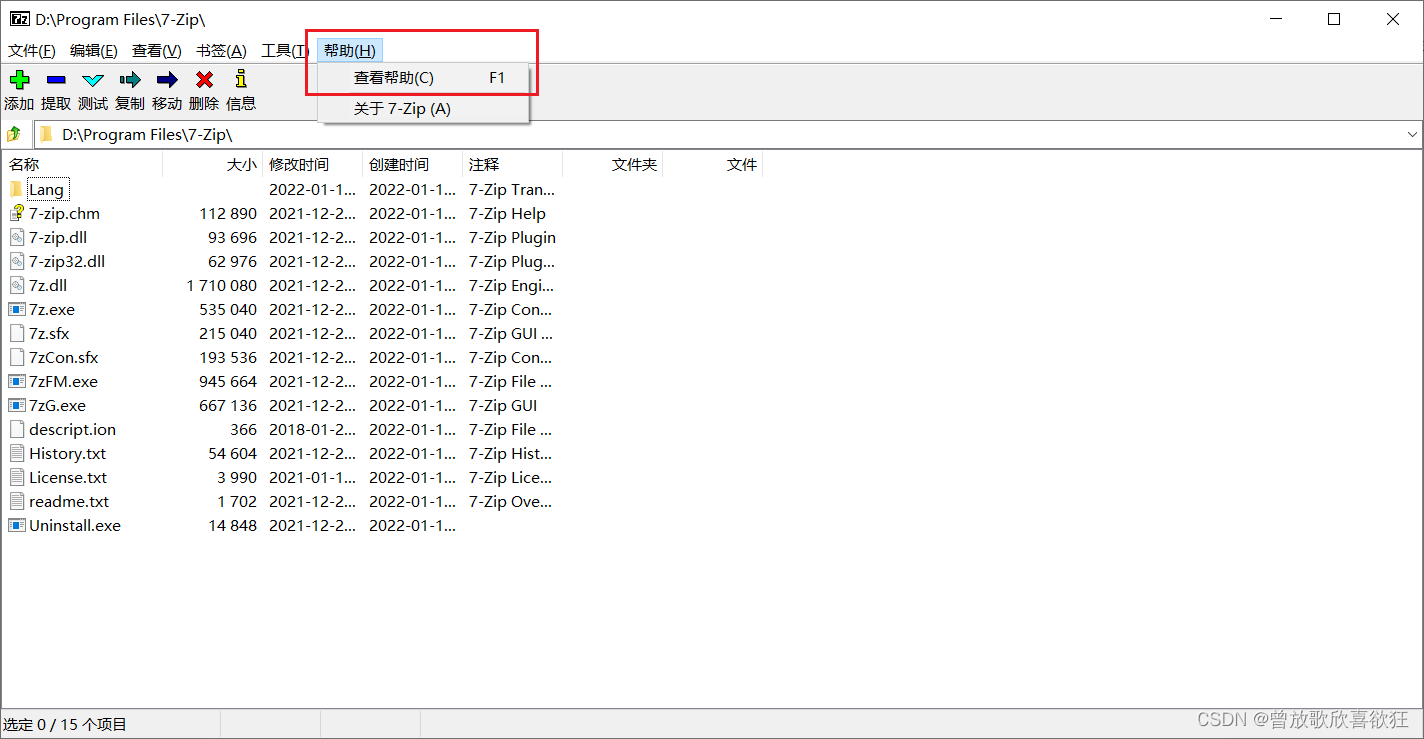Click the 2018-01-2... modified date of descript.ion

pos(312,429)
